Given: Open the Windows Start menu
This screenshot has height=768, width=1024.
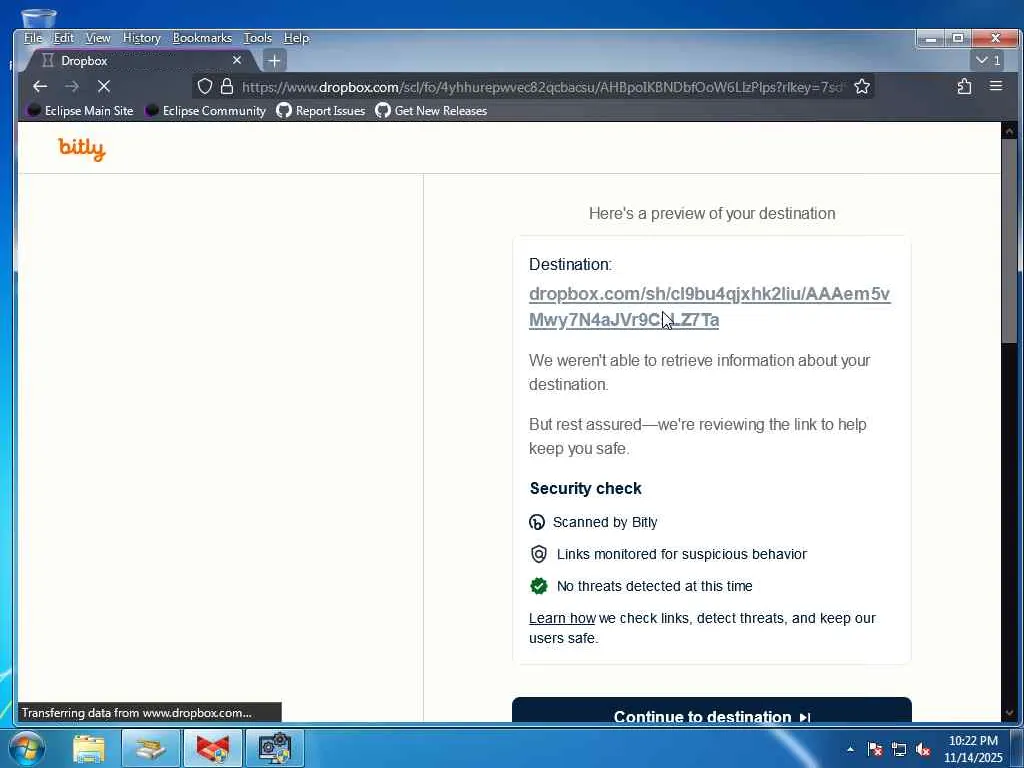Looking at the screenshot, I should pos(27,748).
